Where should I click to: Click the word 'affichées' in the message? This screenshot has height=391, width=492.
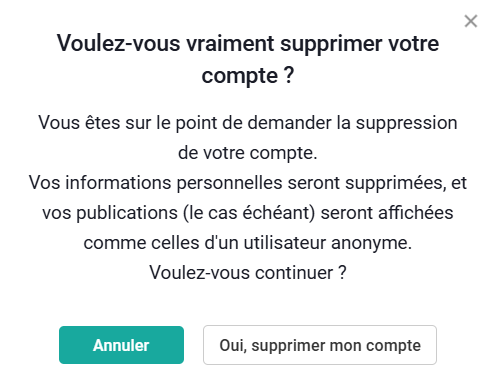(416, 213)
